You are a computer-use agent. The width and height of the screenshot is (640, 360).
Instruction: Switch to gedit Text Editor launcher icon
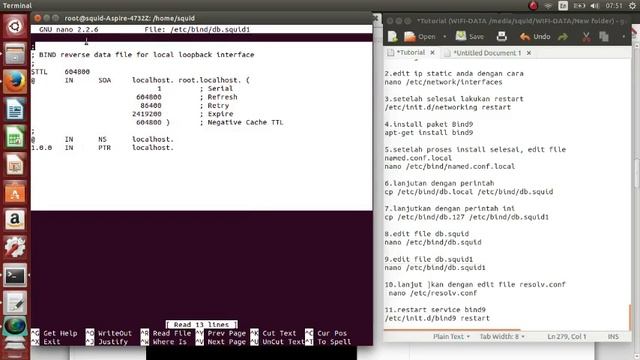[15, 303]
